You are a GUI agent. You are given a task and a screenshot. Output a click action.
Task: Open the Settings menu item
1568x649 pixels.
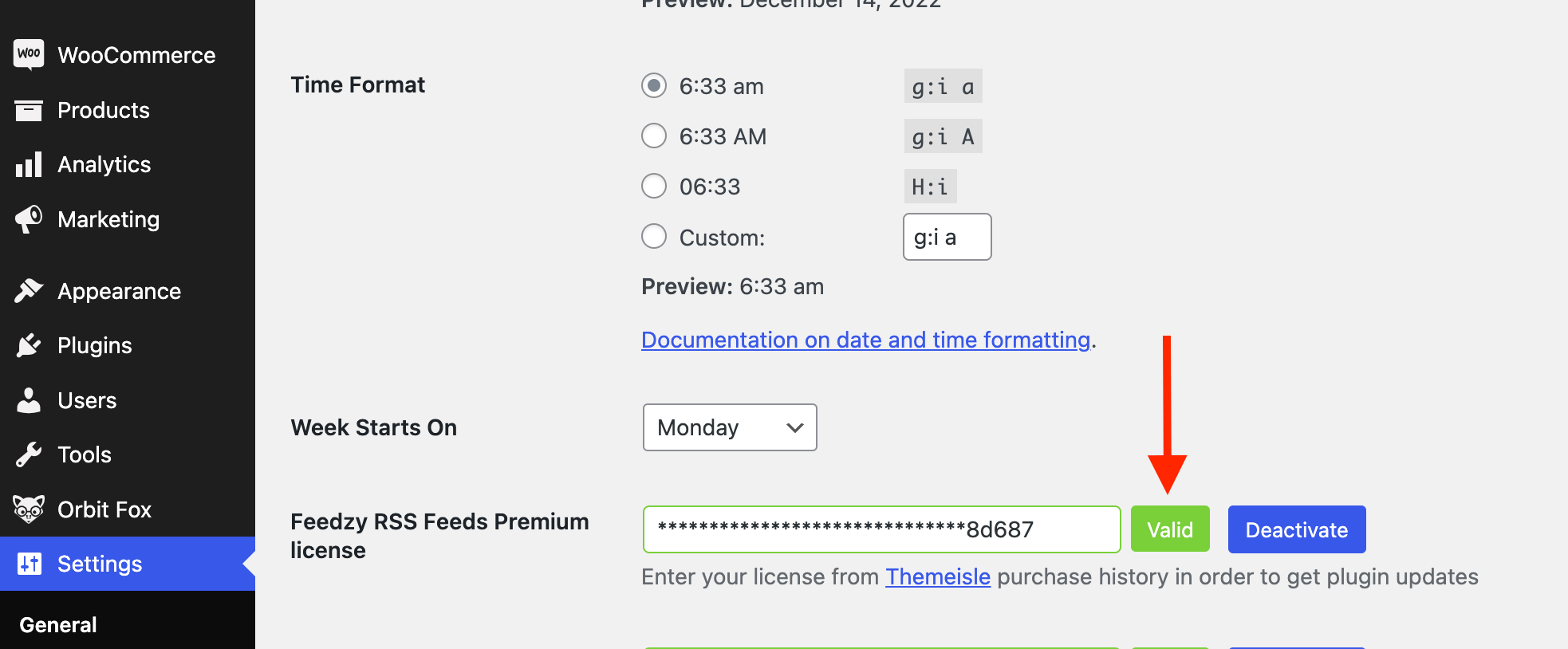coord(100,564)
